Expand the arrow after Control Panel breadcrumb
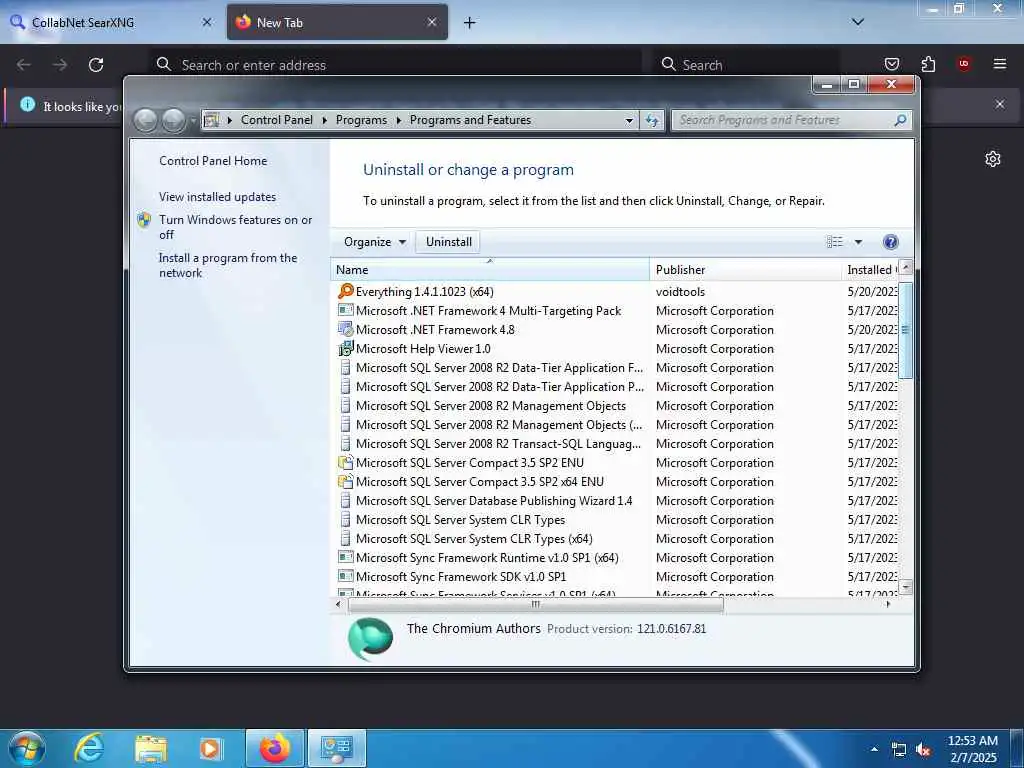1024x768 pixels. [x=325, y=120]
